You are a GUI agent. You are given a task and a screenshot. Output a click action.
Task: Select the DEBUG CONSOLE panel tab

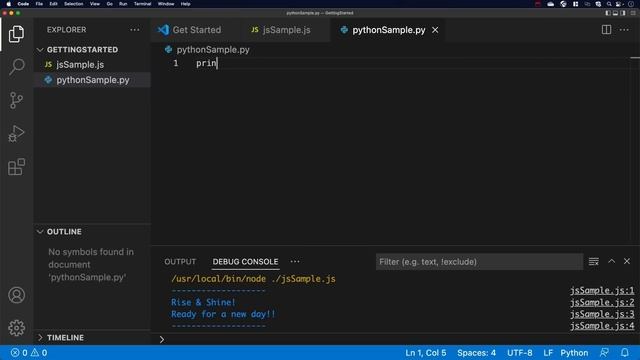[245, 262]
